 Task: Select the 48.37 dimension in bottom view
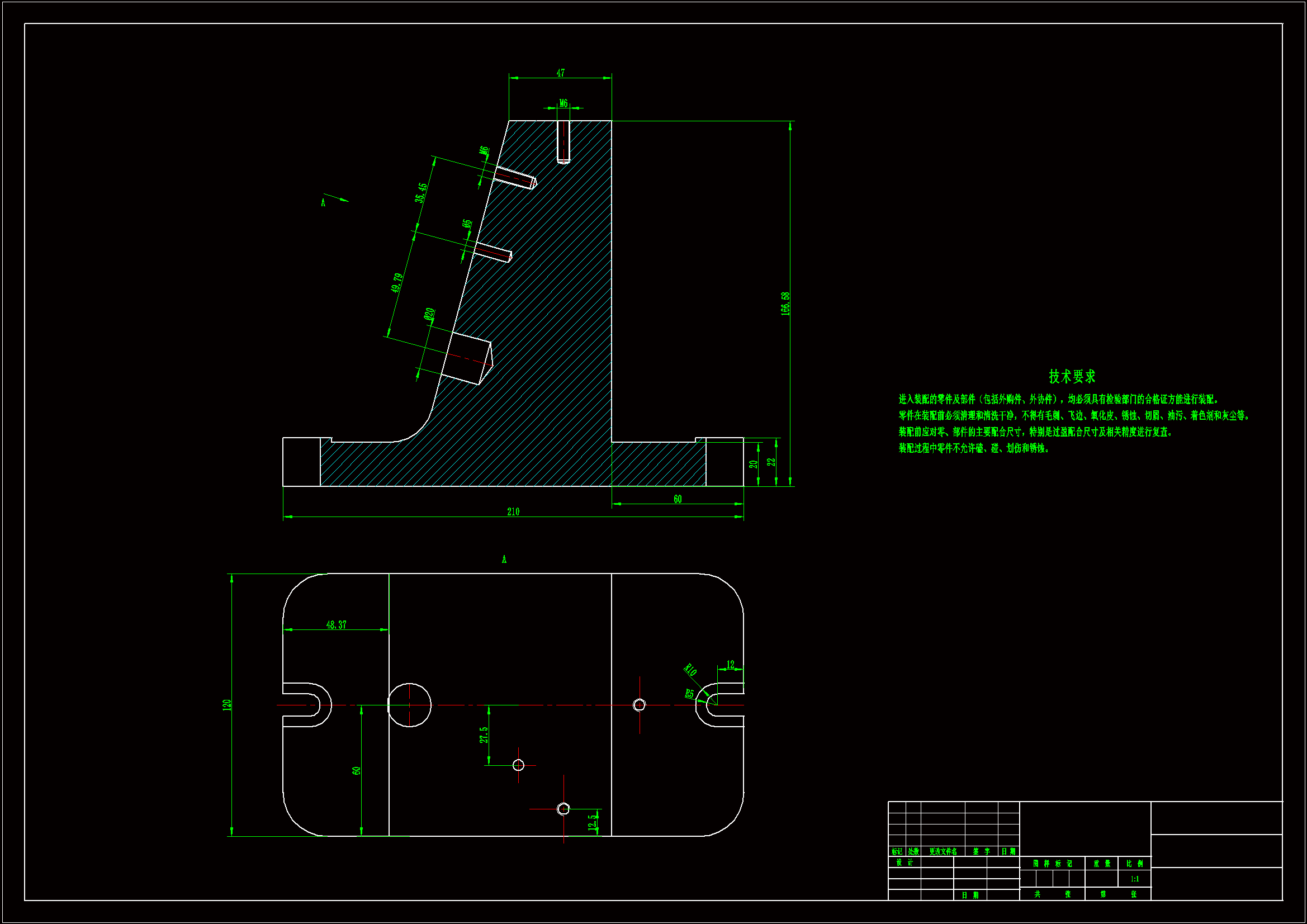(x=336, y=624)
